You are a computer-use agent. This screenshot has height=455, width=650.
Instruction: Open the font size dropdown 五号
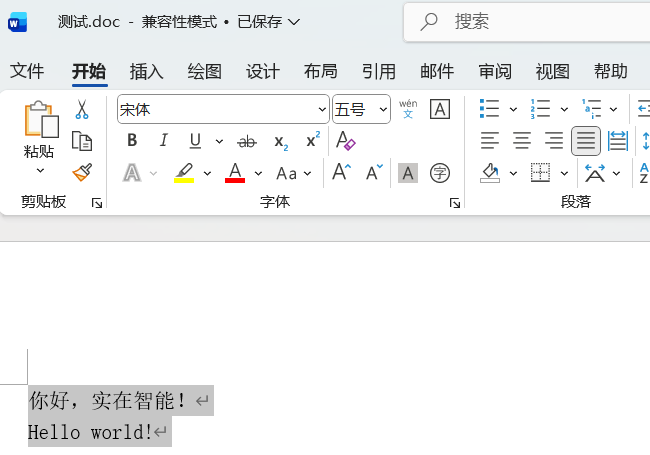click(x=383, y=109)
